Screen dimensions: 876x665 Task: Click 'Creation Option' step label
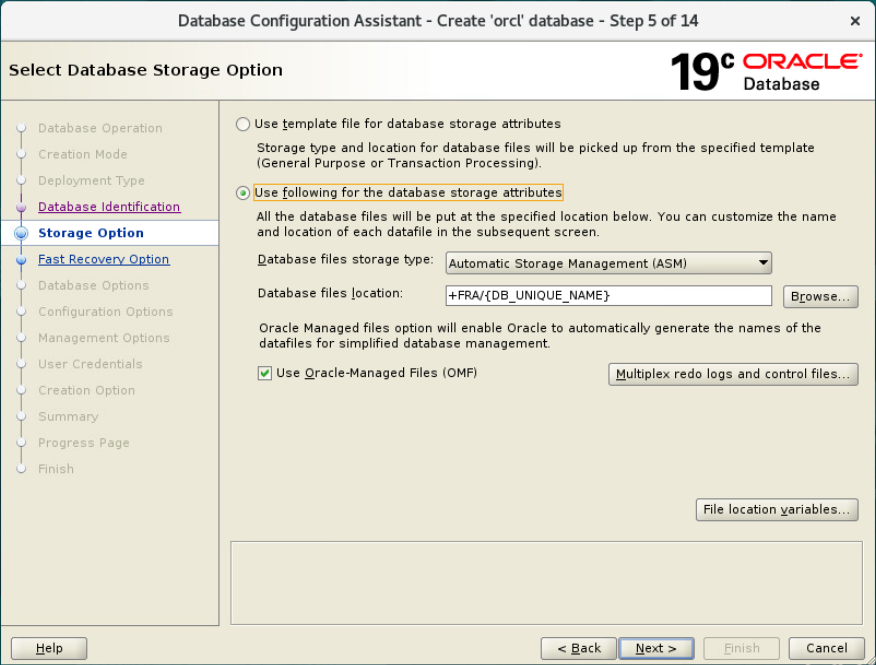[x=87, y=391]
